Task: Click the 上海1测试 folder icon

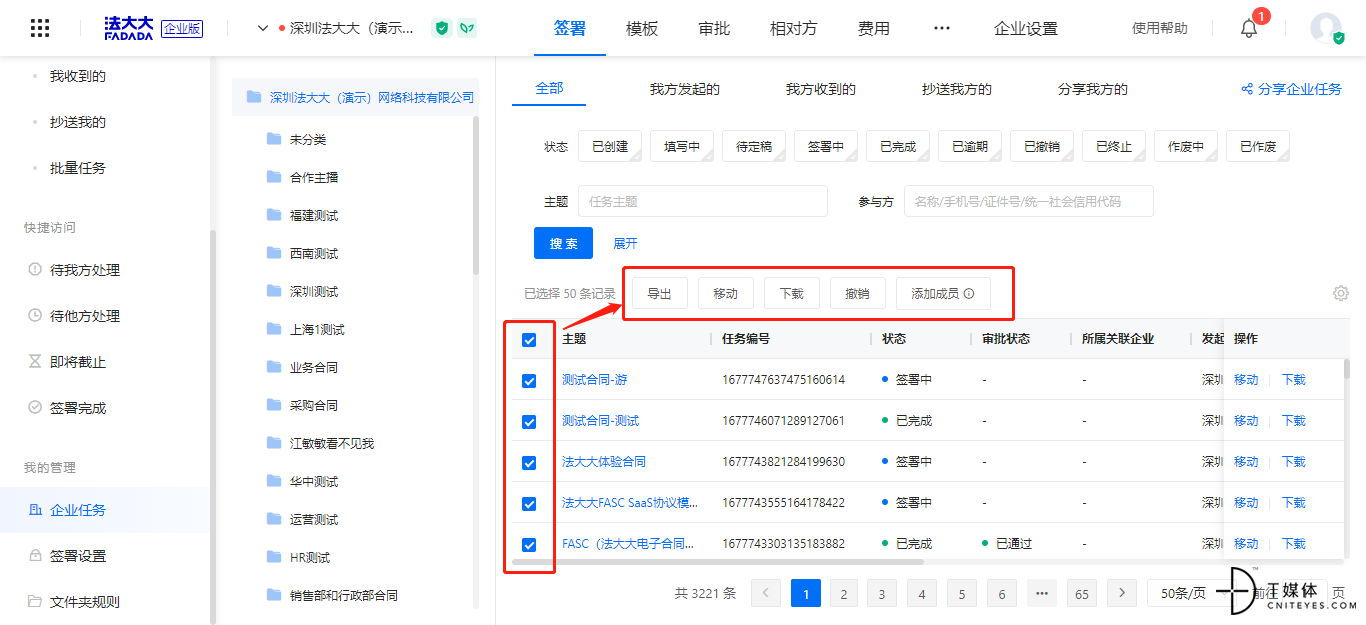Action: [274, 329]
